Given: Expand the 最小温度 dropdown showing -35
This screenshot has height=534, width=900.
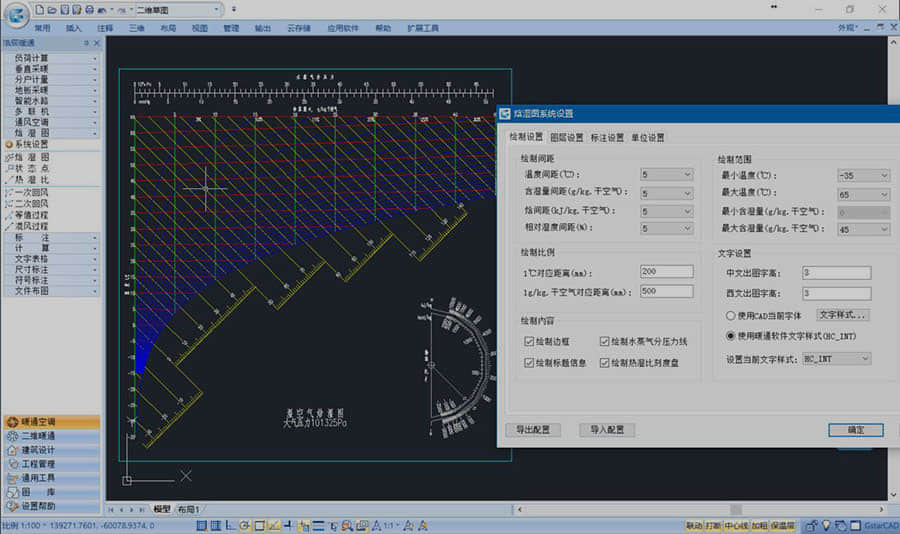Looking at the screenshot, I should [864, 175].
